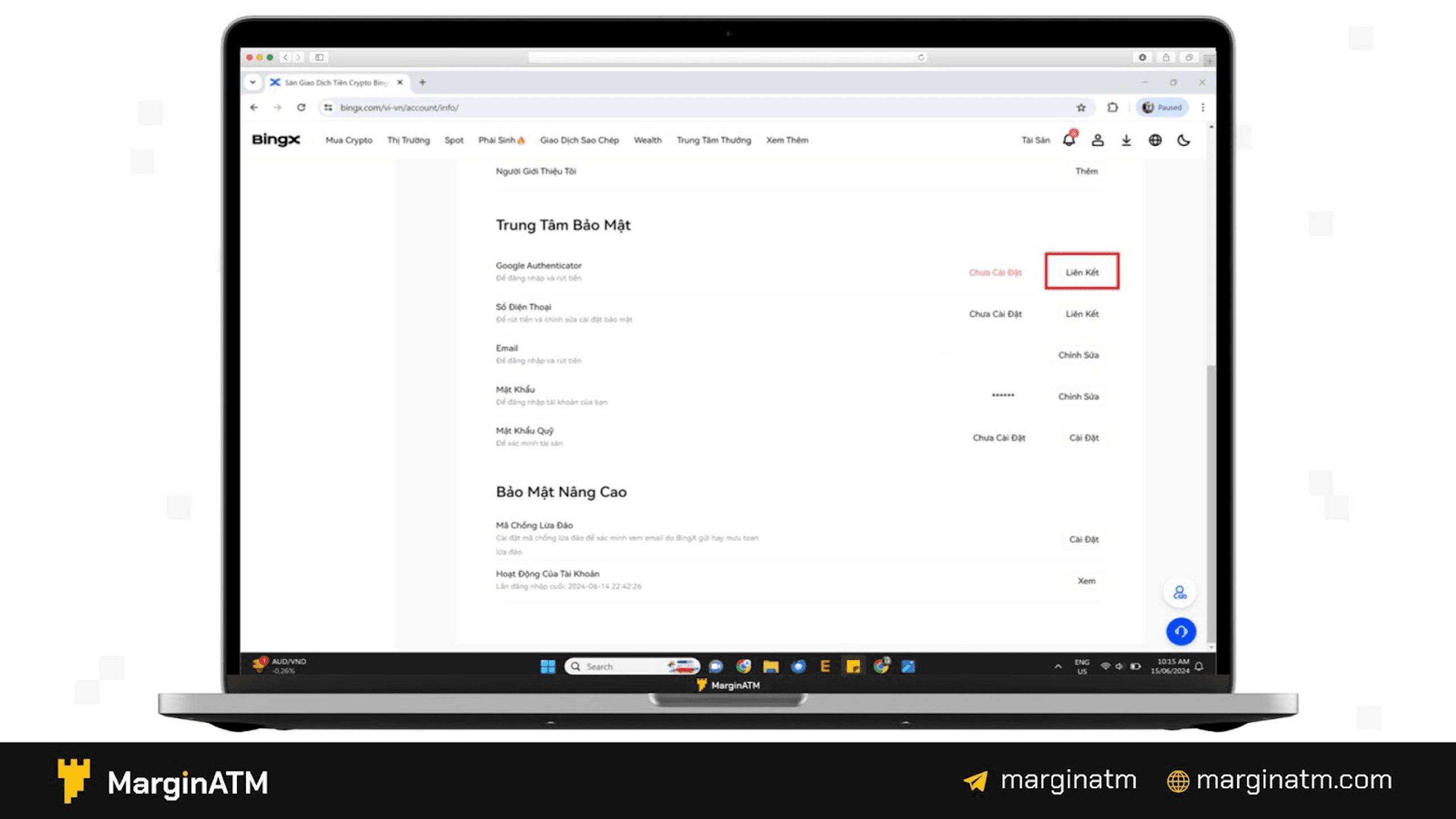
Task: View site information icon in Chrome address bar
Action: tap(328, 107)
